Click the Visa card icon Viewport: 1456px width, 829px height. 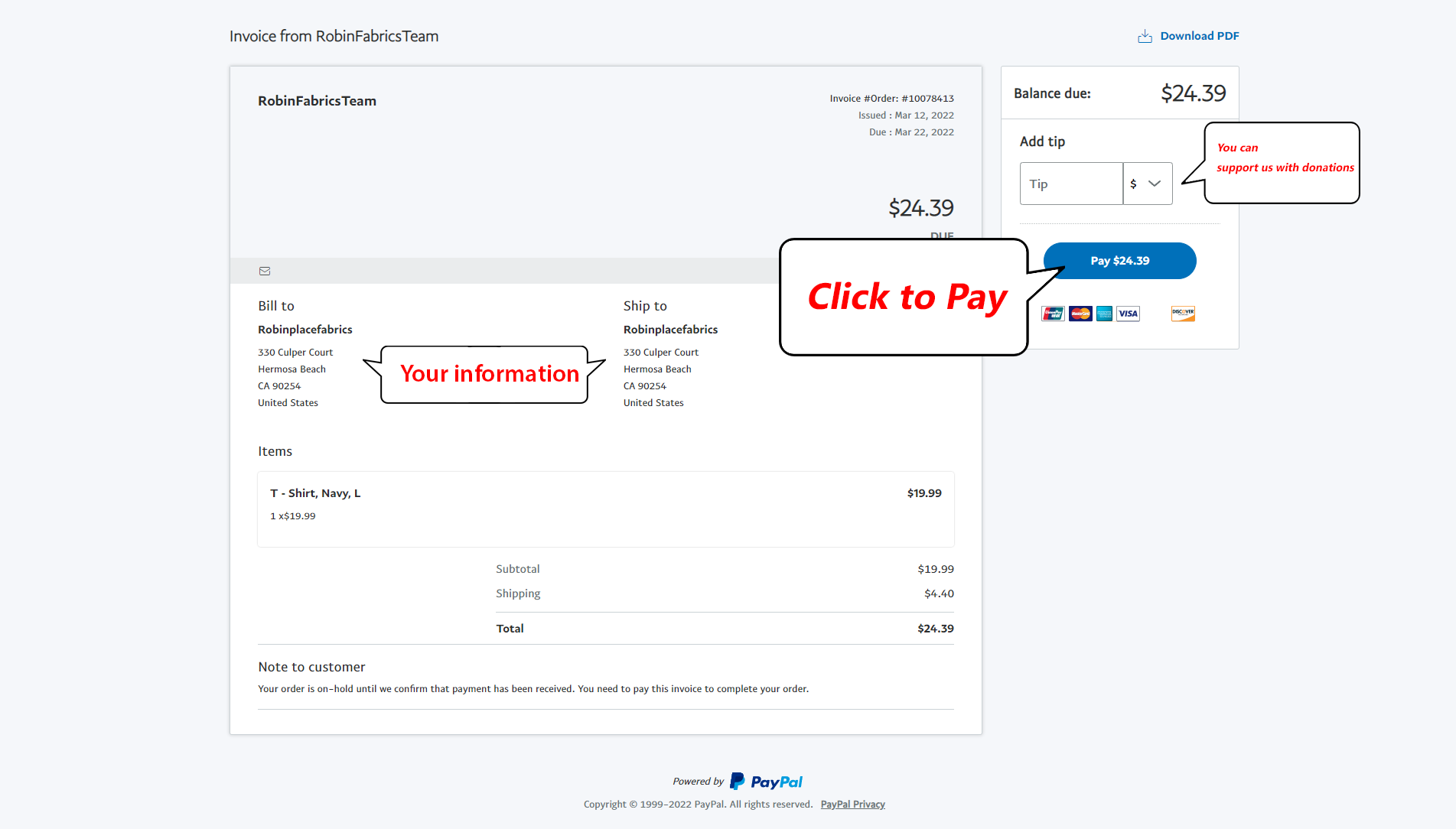(x=1128, y=314)
